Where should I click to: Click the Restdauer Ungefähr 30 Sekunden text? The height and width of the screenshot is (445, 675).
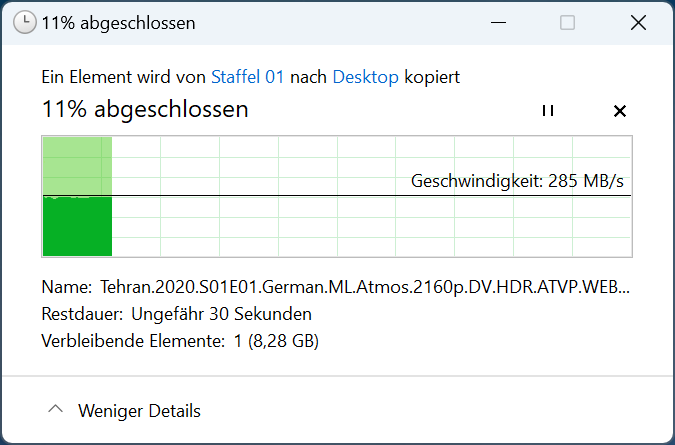[176, 314]
